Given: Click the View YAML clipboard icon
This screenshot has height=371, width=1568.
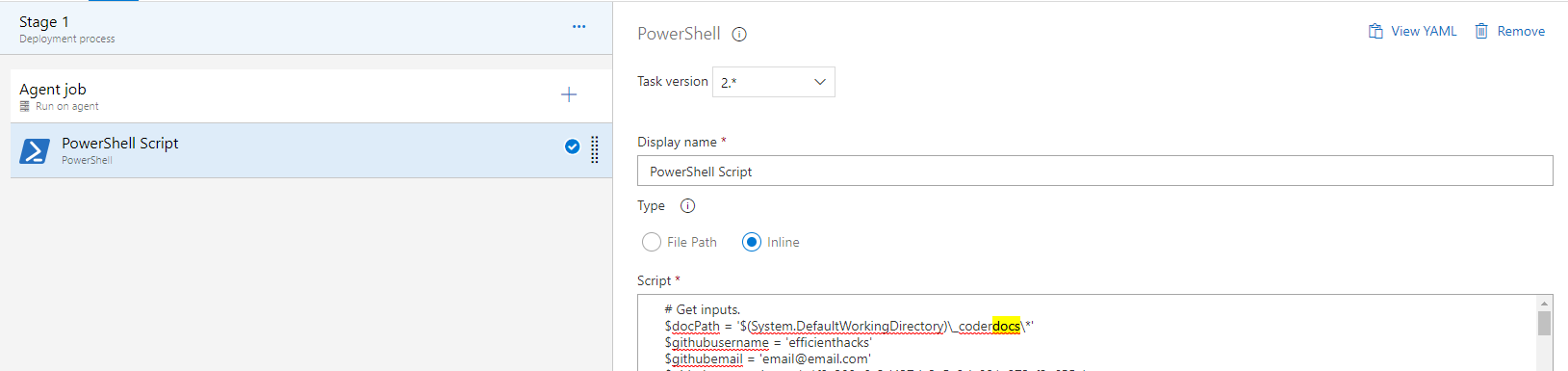Looking at the screenshot, I should click(1375, 31).
